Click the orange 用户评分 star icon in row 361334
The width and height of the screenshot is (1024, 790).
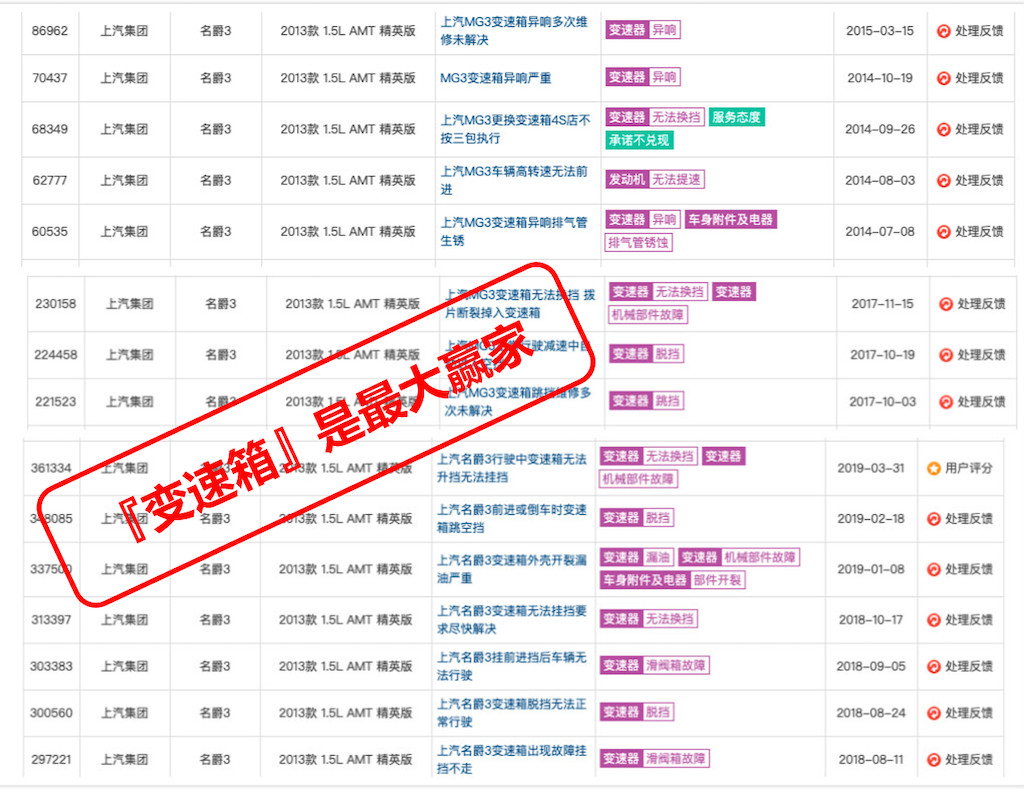point(934,468)
